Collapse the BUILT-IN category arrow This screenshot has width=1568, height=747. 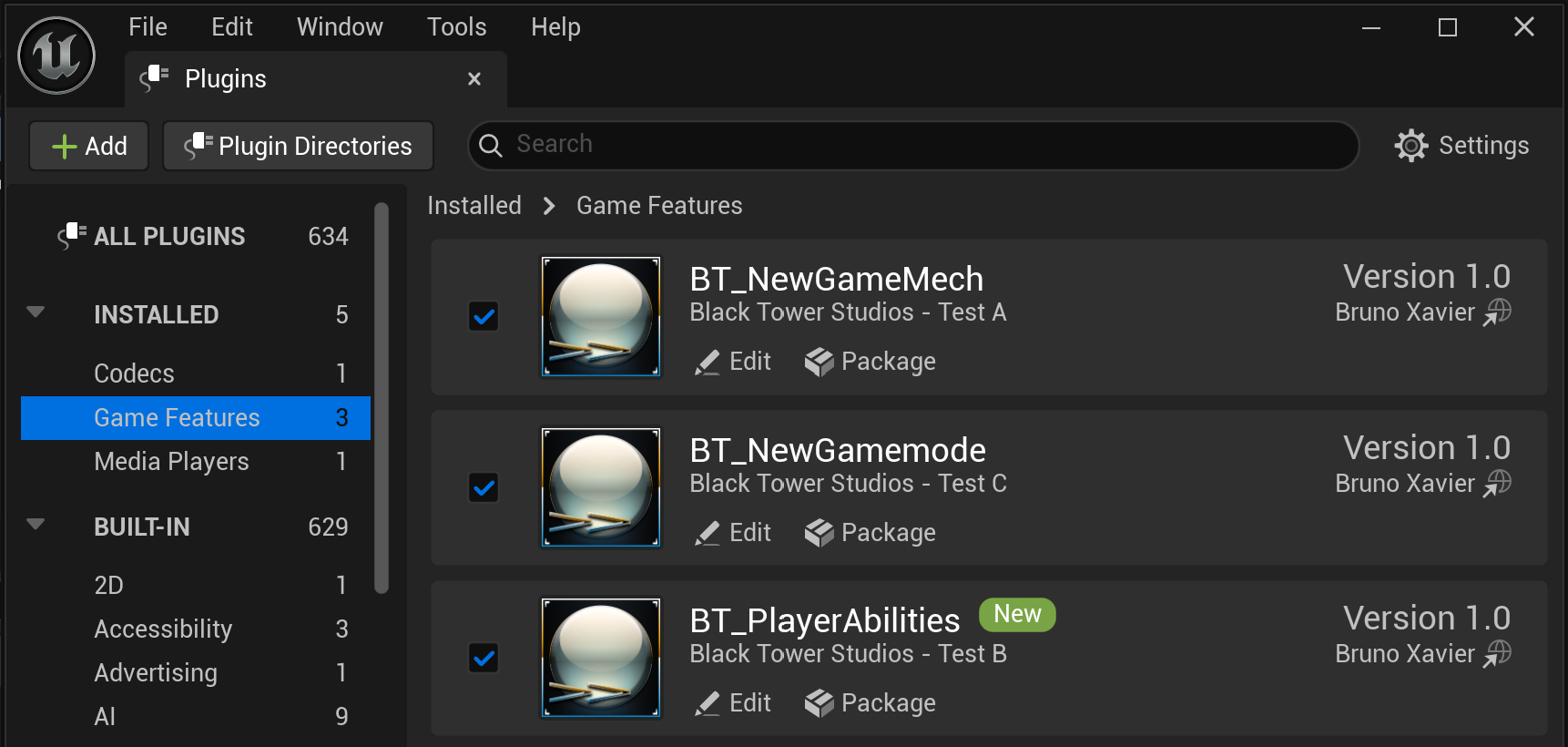(36, 525)
